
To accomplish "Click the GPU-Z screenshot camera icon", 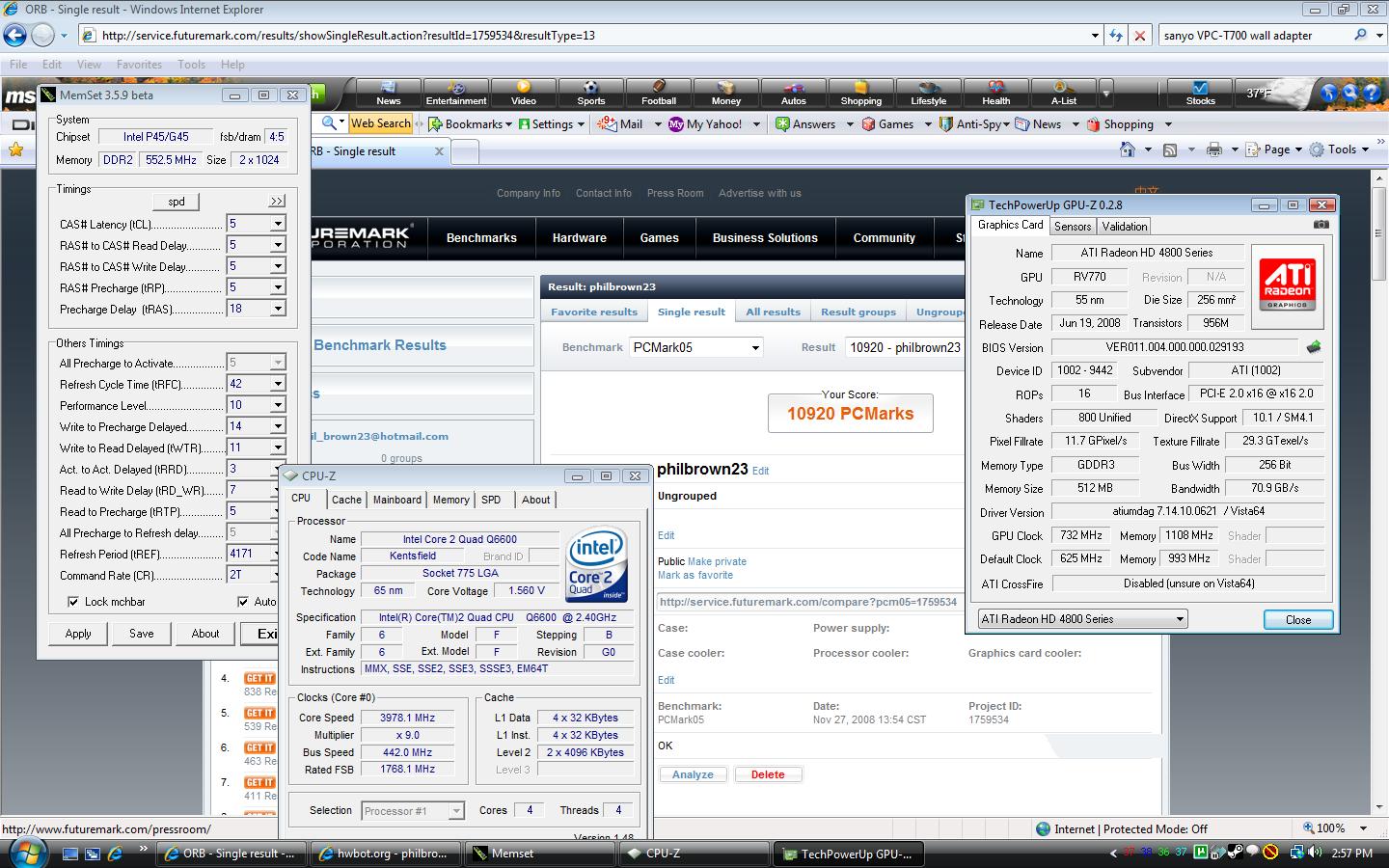I will coord(1321,225).
